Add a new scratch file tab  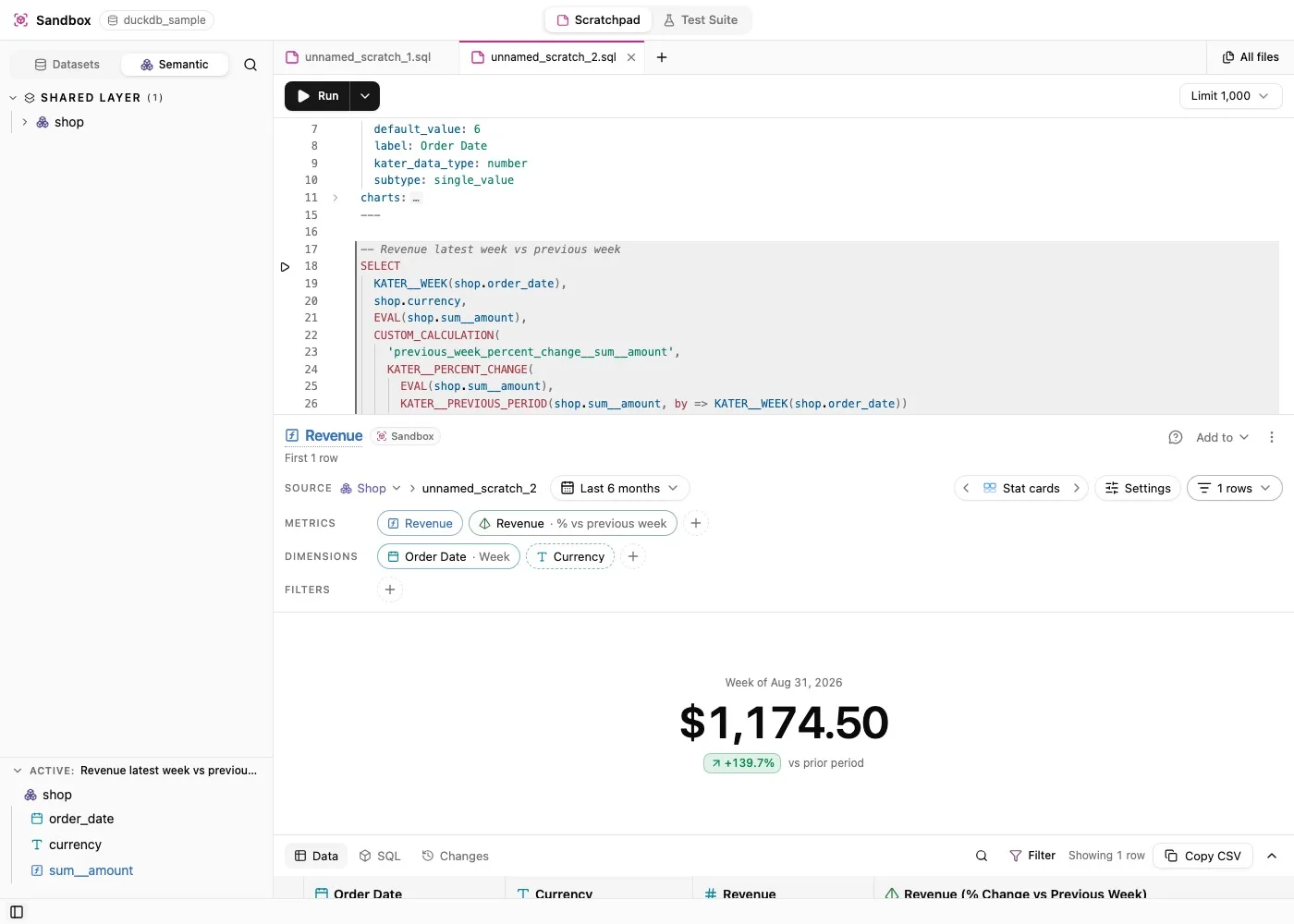pos(662,57)
